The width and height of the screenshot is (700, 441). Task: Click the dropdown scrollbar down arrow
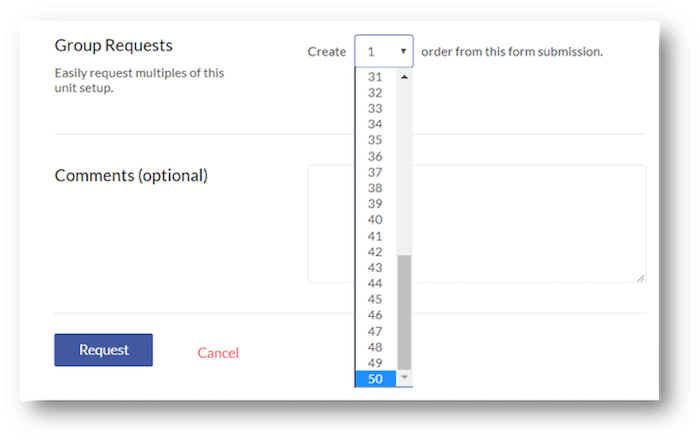click(404, 378)
